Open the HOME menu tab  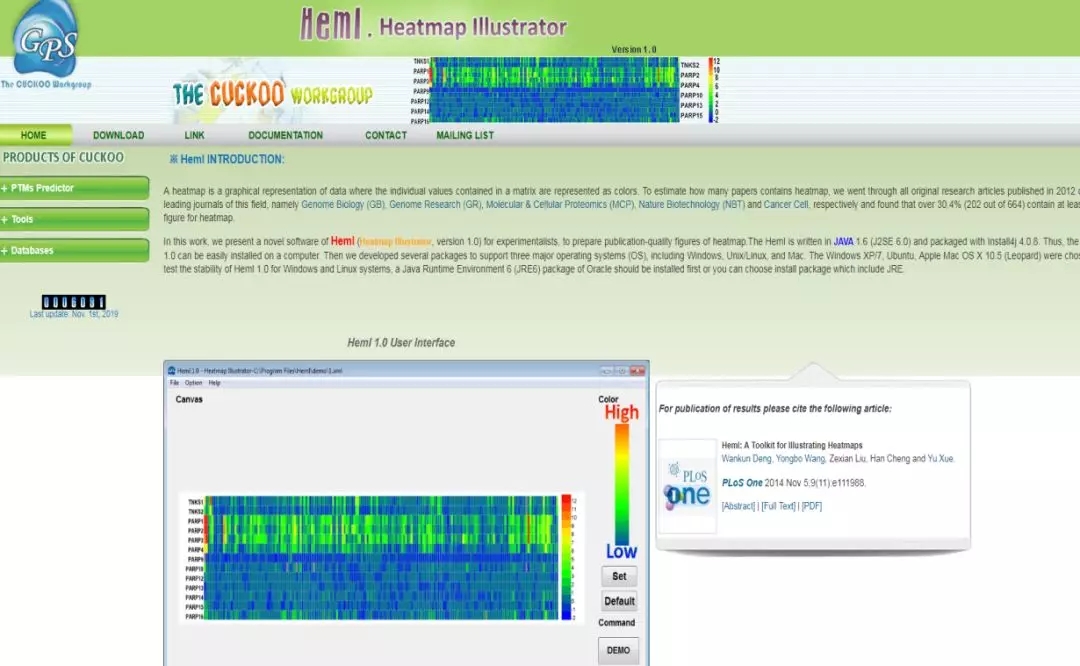[34, 135]
